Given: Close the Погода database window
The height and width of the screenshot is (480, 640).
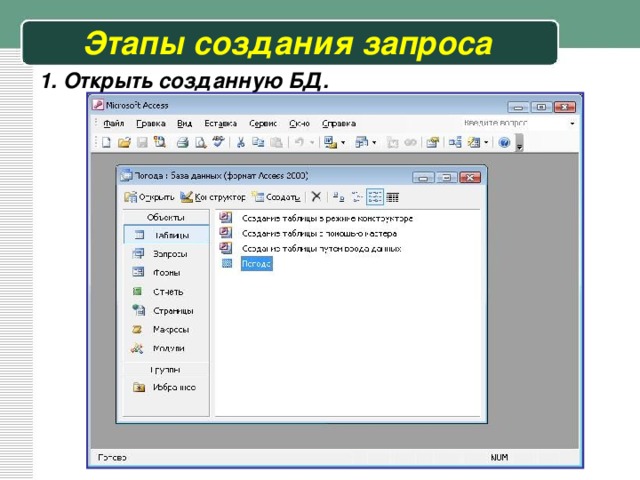Looking at the screenshot, I should (470, 178).
